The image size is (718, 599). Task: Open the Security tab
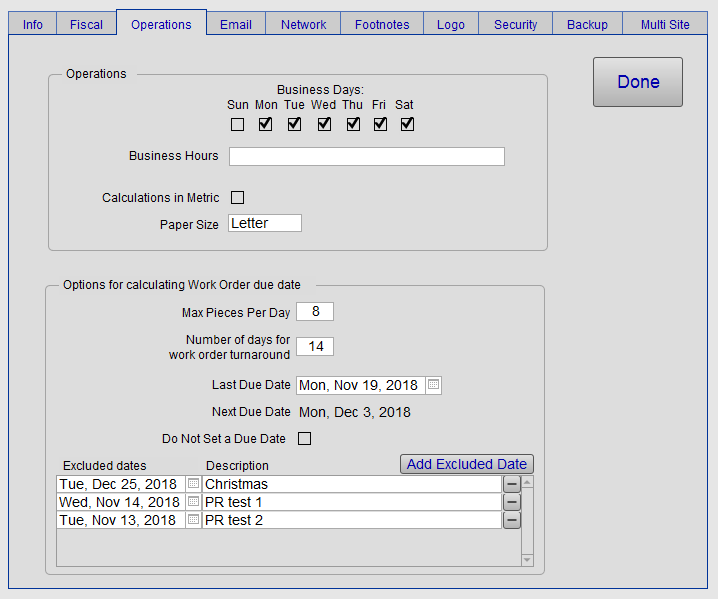(515, 24)
